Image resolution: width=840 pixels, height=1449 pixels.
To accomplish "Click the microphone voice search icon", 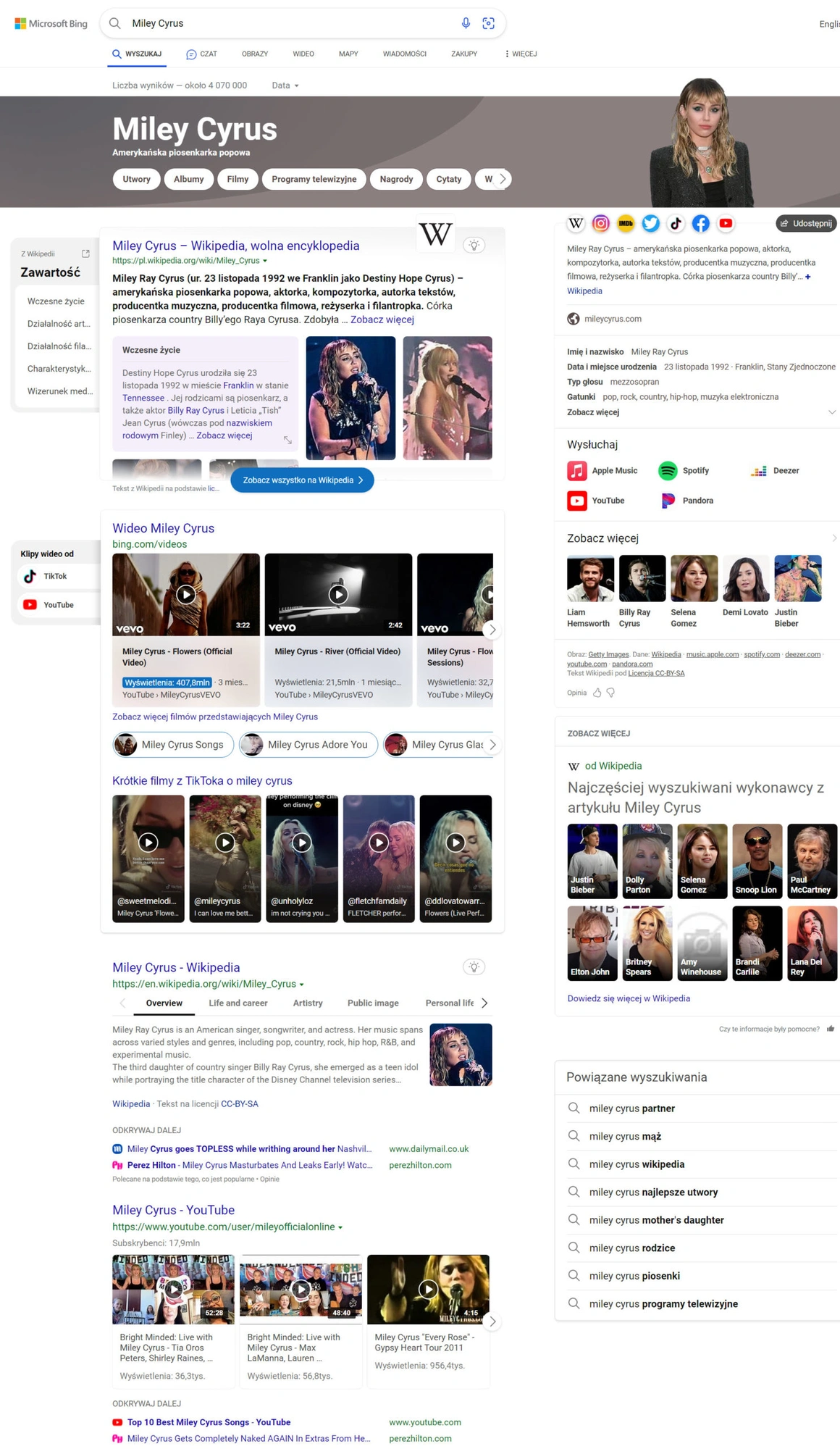I will pyautogui.click(x=466, y=23).
